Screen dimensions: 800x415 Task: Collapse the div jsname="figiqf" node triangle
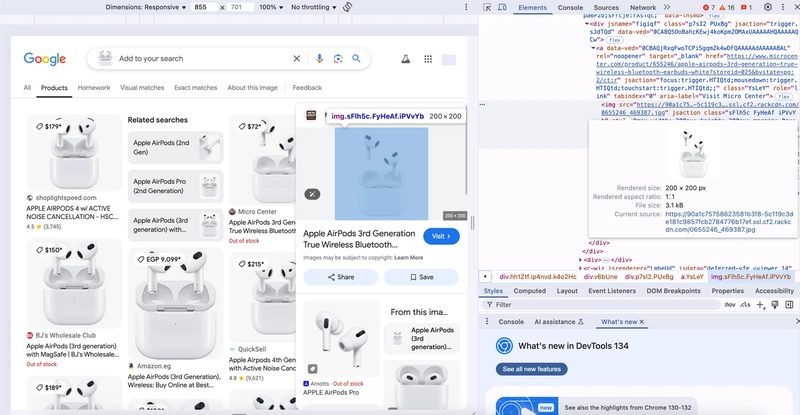(x=587, y=24)
